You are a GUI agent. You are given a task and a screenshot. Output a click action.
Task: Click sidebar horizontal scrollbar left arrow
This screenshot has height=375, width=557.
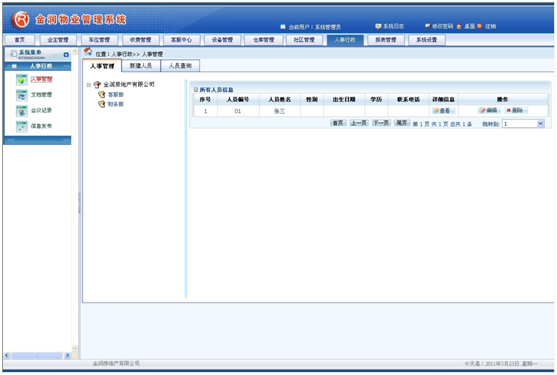(7, 355)
